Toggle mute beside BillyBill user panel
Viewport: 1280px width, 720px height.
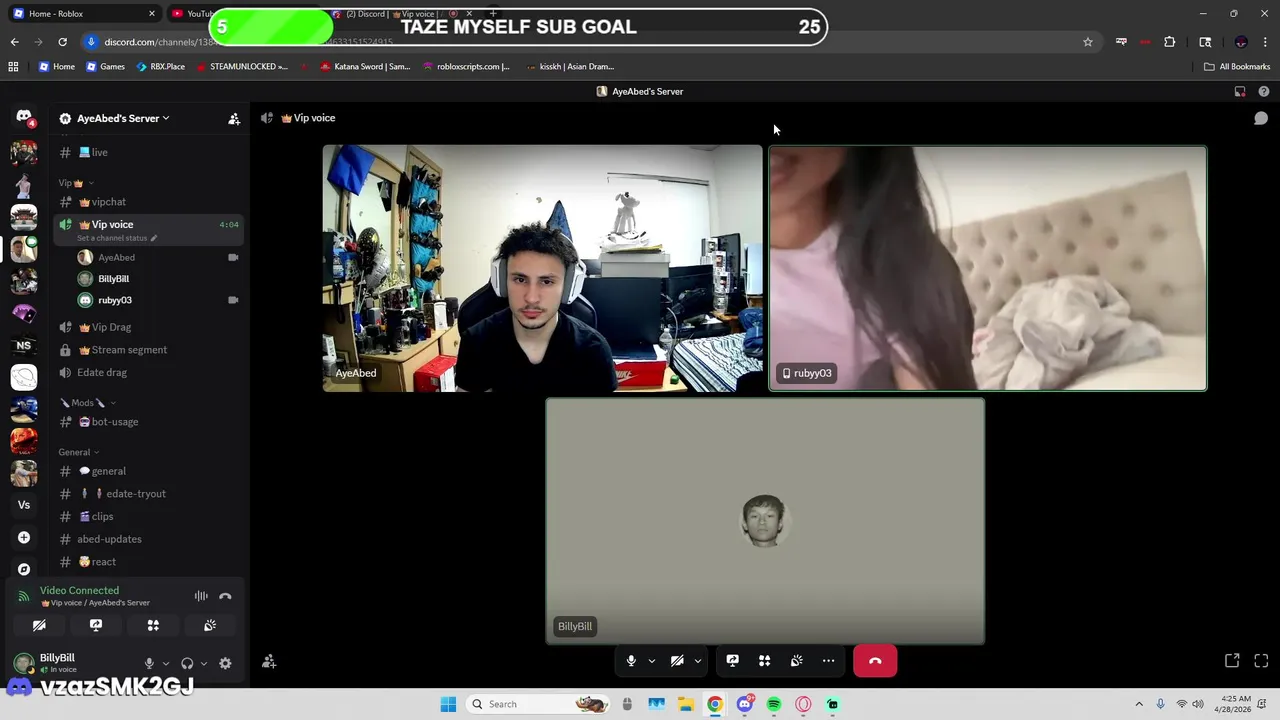(x=149, y=663)
